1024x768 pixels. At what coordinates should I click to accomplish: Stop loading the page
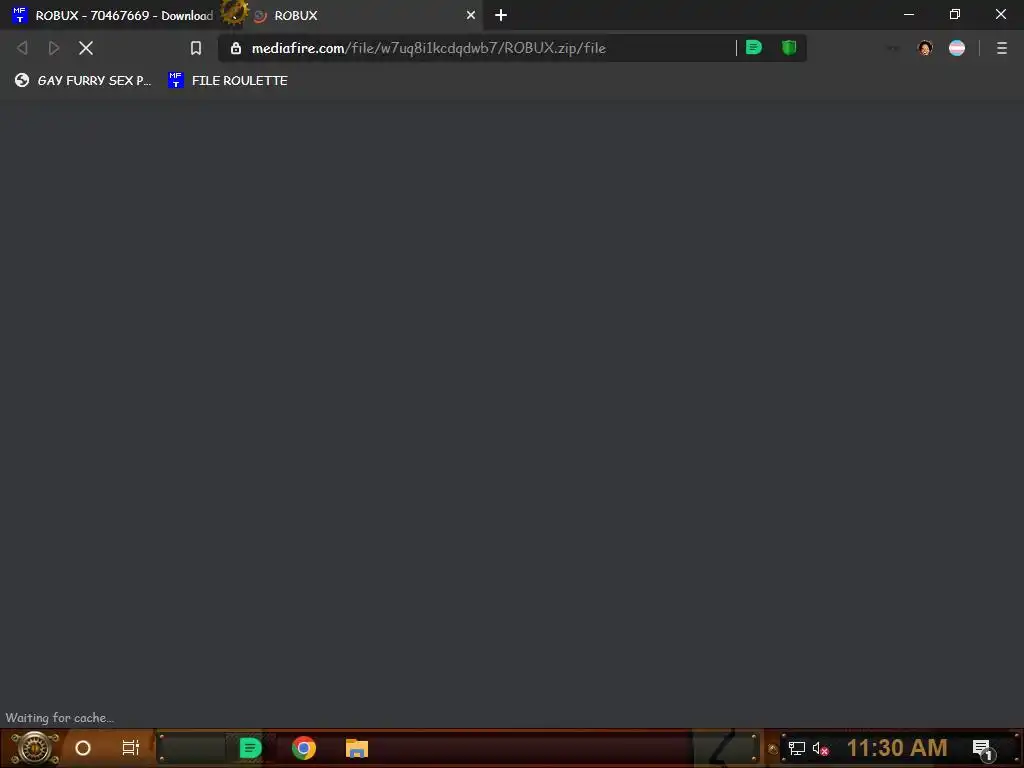coord(86,48)
